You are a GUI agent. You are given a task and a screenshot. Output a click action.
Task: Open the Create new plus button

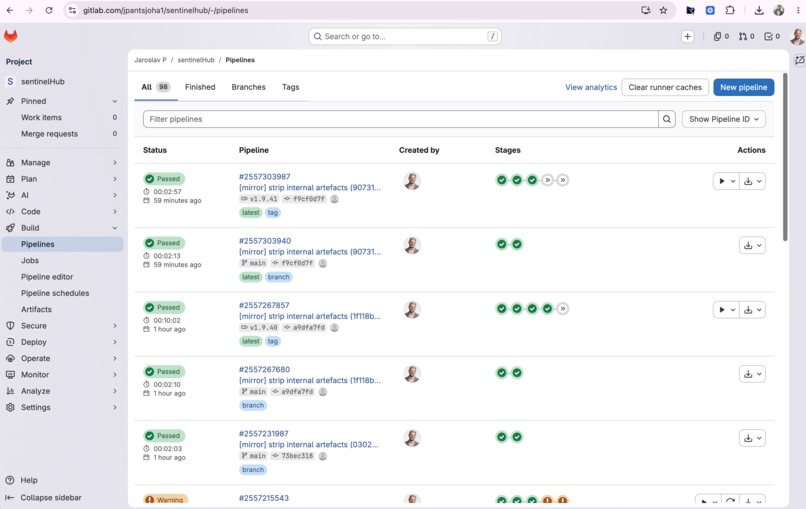pos(687,37)
